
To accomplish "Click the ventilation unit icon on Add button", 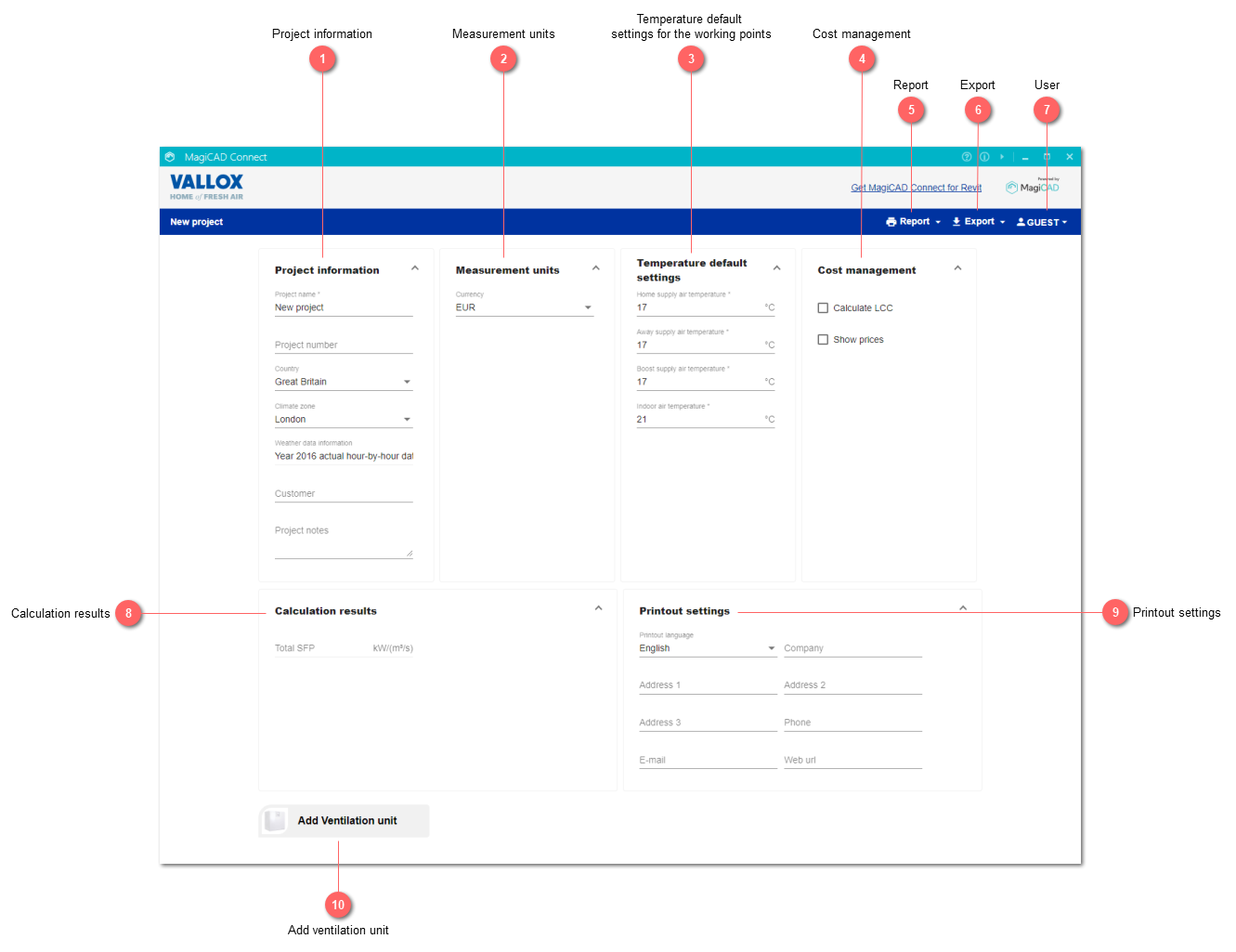I will tap(275, 820).
